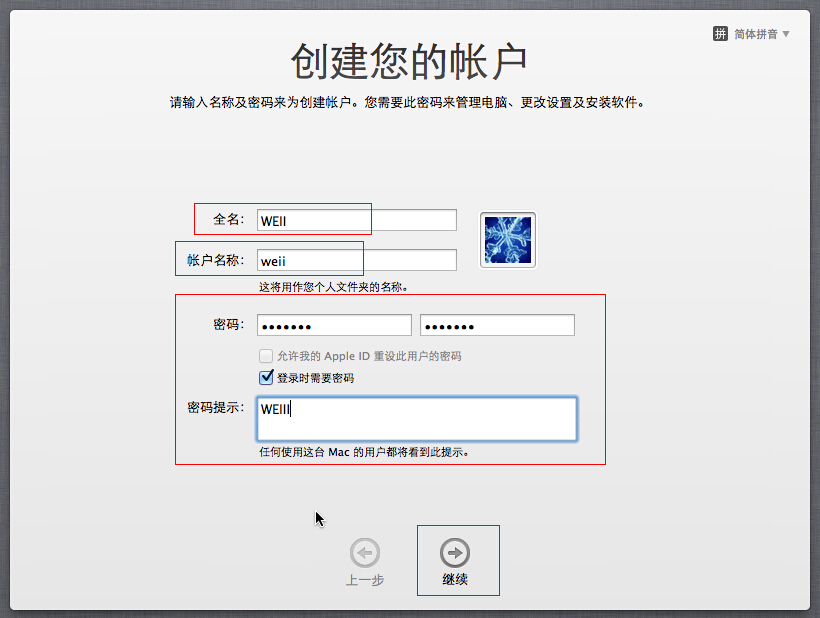
Task: Click the 密码提示: label
Action: click(x=216, y=407)
